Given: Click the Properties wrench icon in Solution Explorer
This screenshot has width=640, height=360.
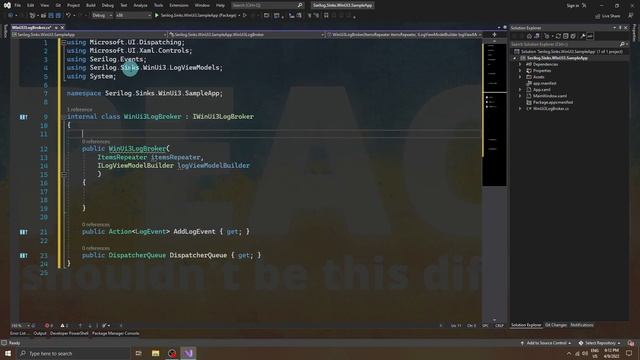Looking at the screenshot, I should 582,36.
